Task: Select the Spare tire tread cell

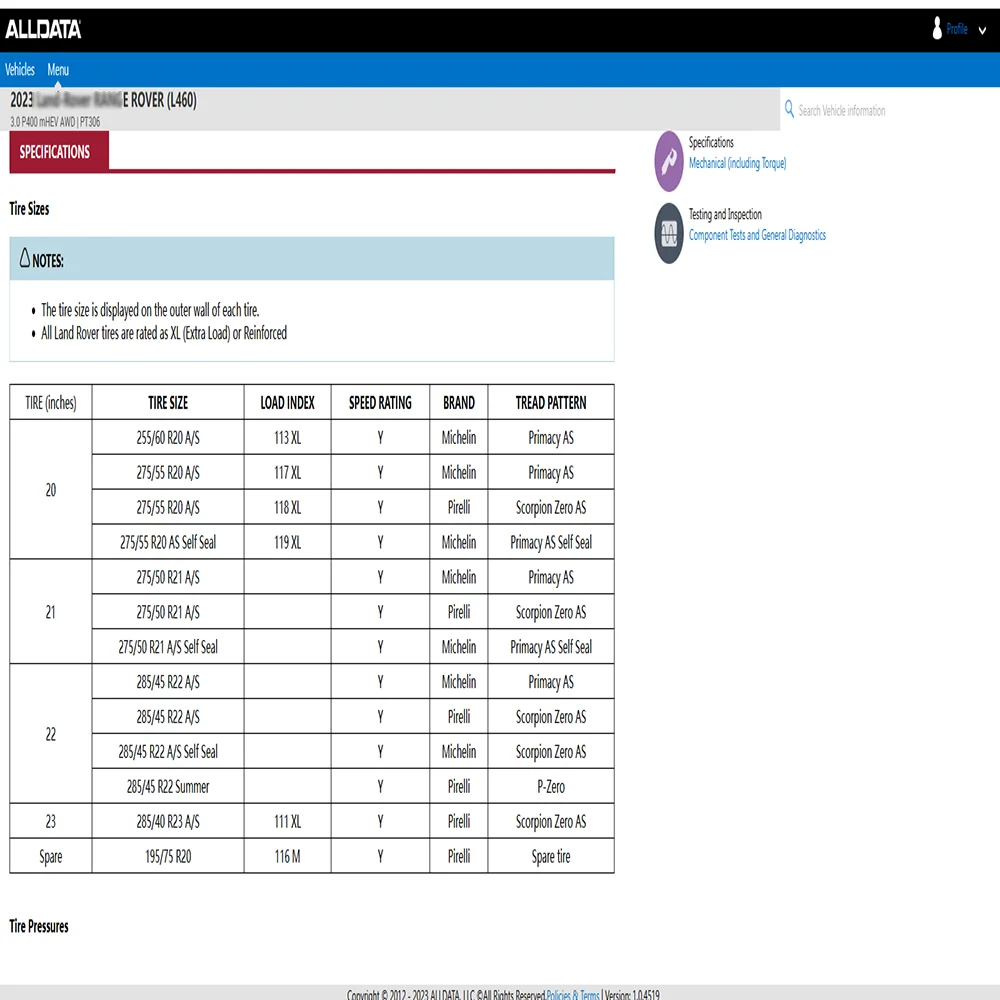Action: (551, 856)
